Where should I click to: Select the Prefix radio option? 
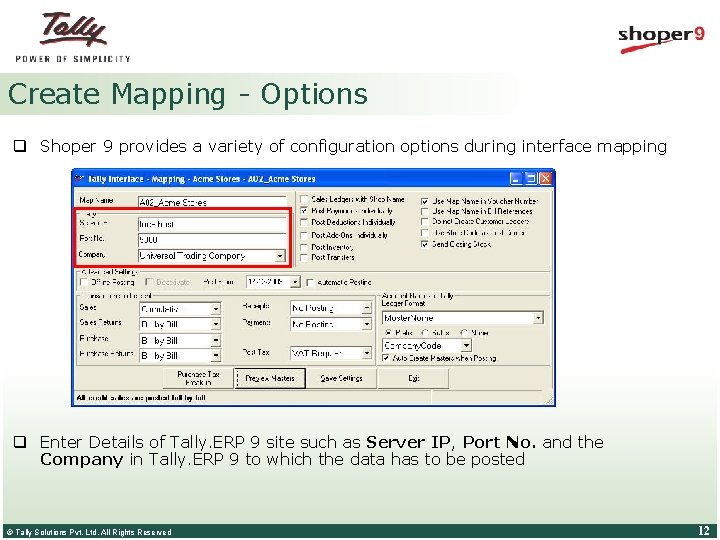point(388,332)
